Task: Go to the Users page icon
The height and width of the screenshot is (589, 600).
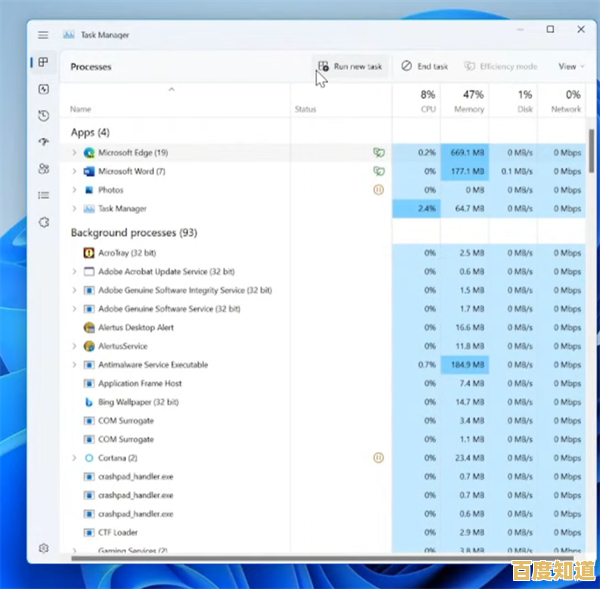Action: (43, 169)
